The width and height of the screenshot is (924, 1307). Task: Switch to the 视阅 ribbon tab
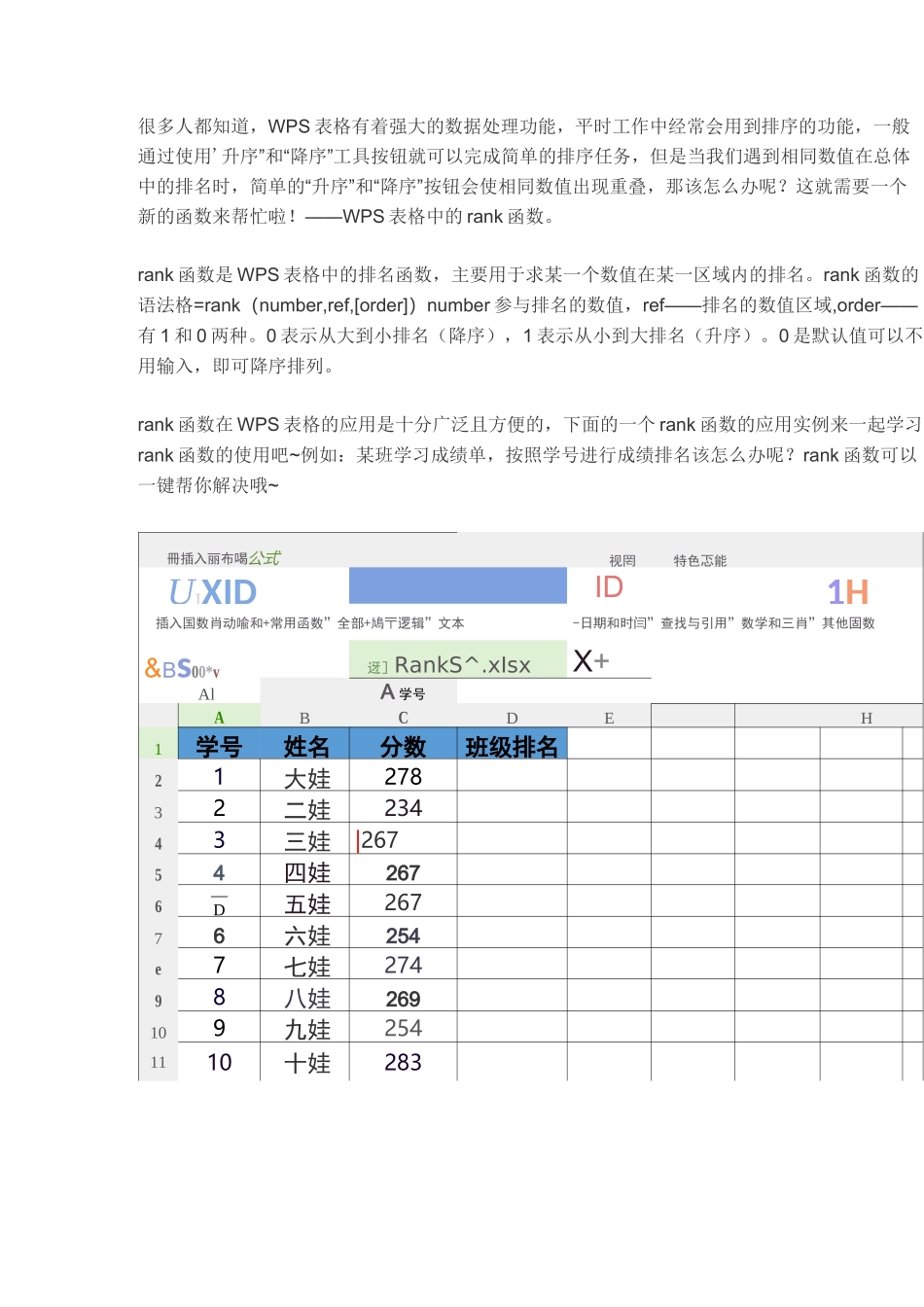(x=622, y=561)
